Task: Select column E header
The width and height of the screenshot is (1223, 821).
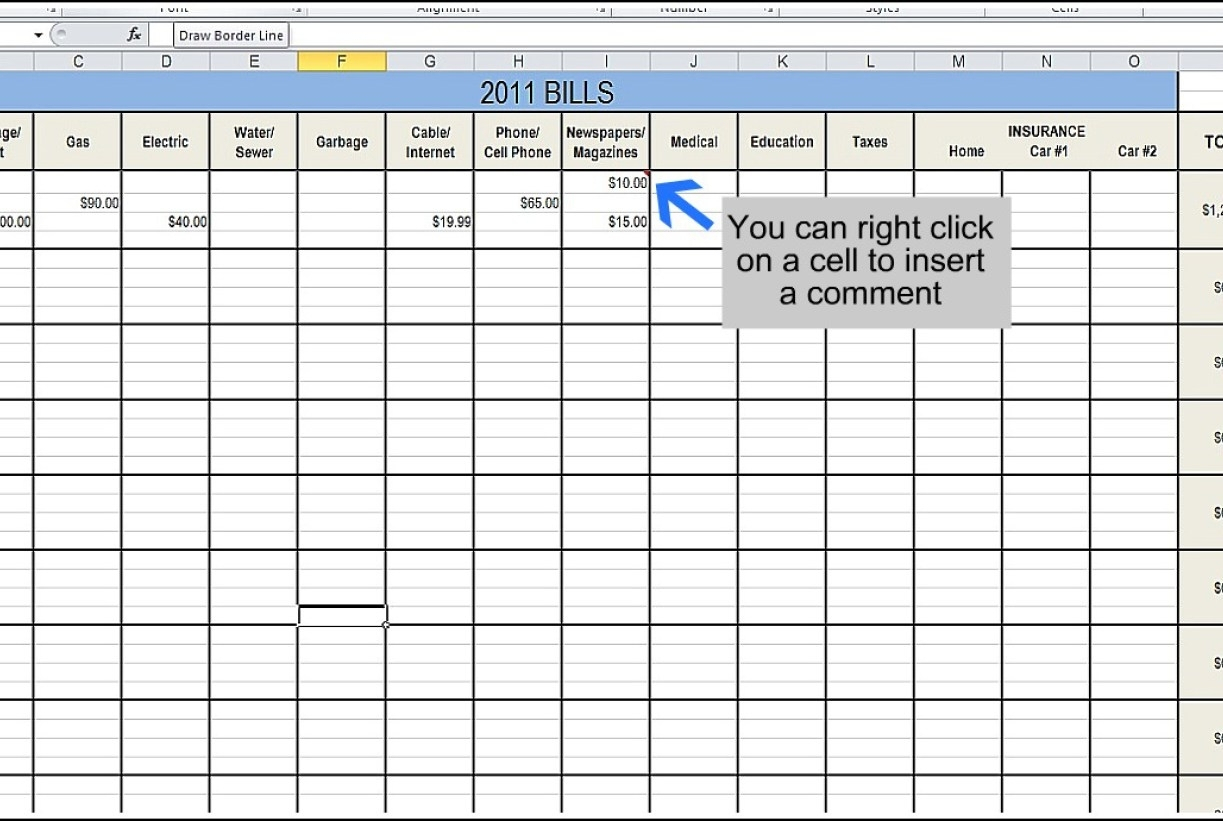Action: [254, 62]
